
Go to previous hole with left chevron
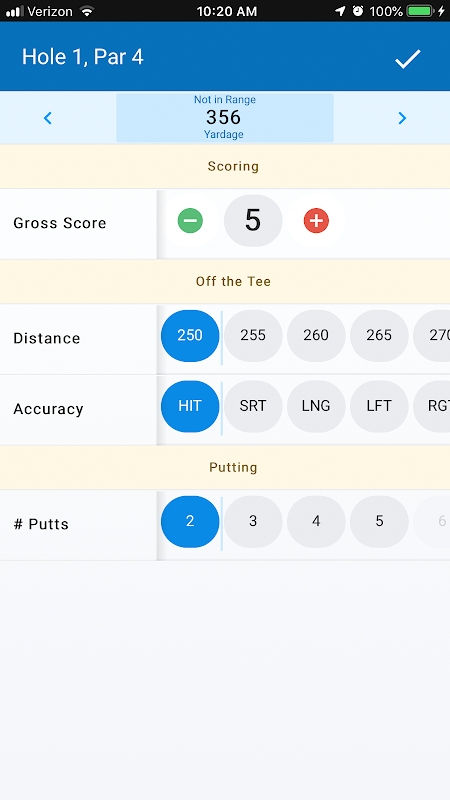tap(48, 118)
